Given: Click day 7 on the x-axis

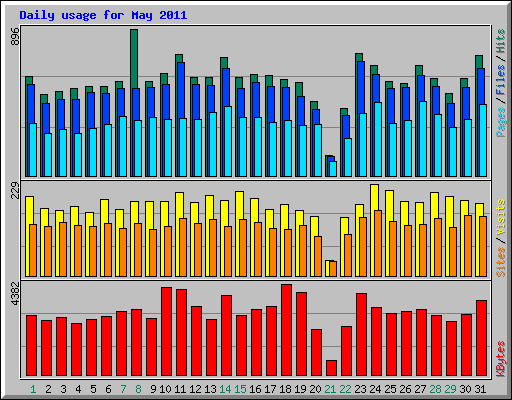Looking at the screenshot, I should (123, 389).
